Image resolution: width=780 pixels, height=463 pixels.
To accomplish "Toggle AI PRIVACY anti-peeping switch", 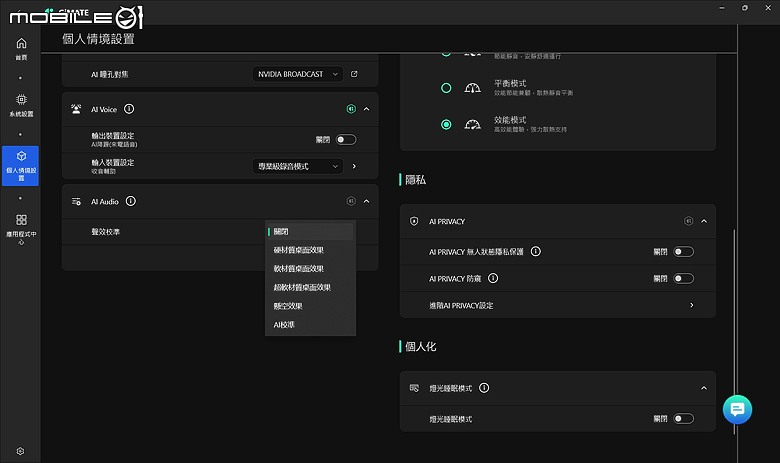I will pos(683,278).
